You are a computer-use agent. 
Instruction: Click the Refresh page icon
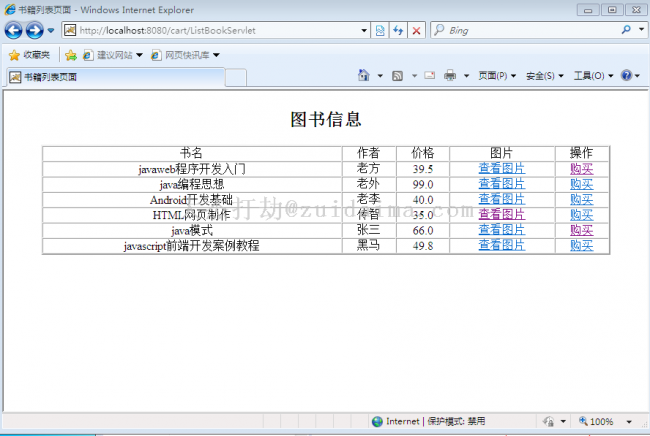click(x=398, y=31)
